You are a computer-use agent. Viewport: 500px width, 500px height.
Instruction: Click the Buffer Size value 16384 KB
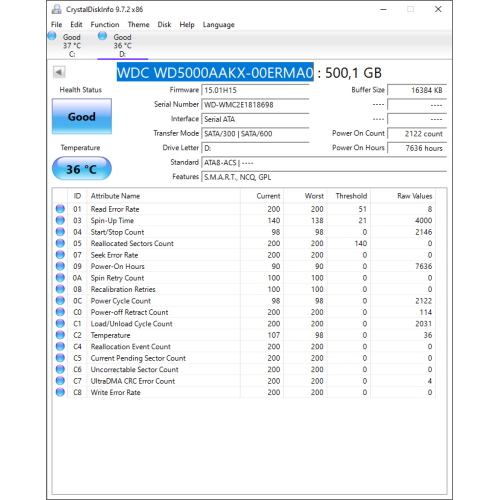(417, 90)
